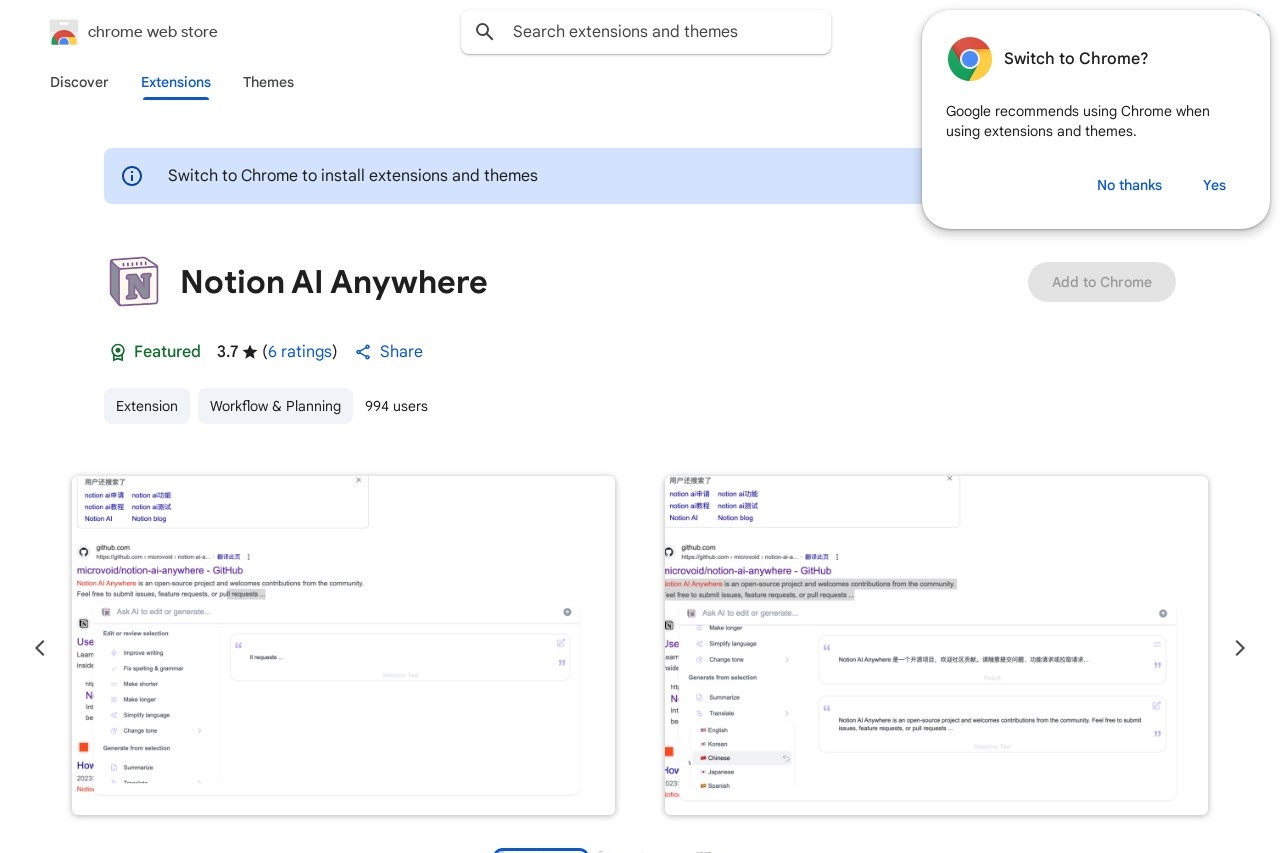This screenshot has width=1280, height=853.
Task: Click the Add to Chrome button
Action: 1102,282
